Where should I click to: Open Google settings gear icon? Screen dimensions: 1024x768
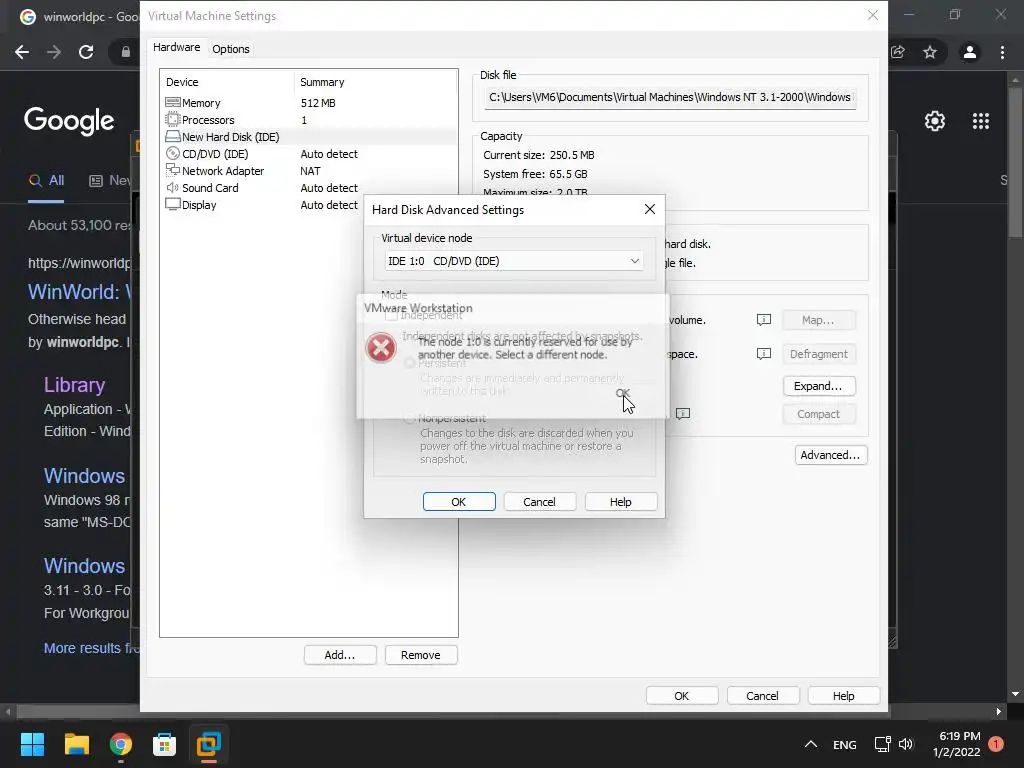tap(935, 121)
